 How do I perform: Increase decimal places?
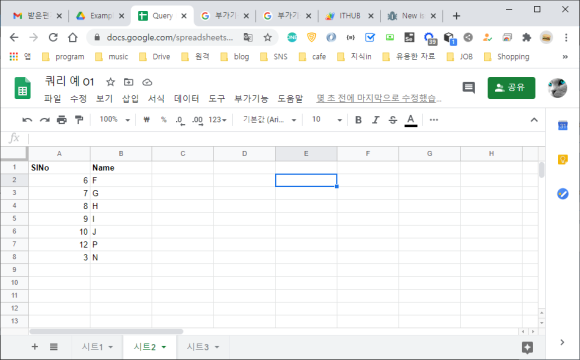[197, 120]
